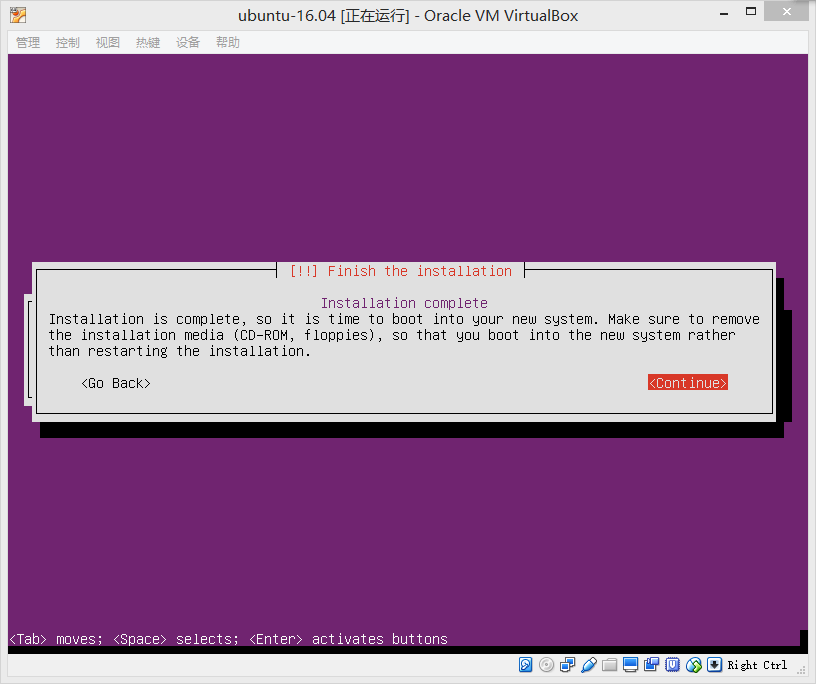The height and width of the screenshot is (684, 816).
Task: Open the 热键 menu
Action: pyautogui.click(x=148, y=42)
